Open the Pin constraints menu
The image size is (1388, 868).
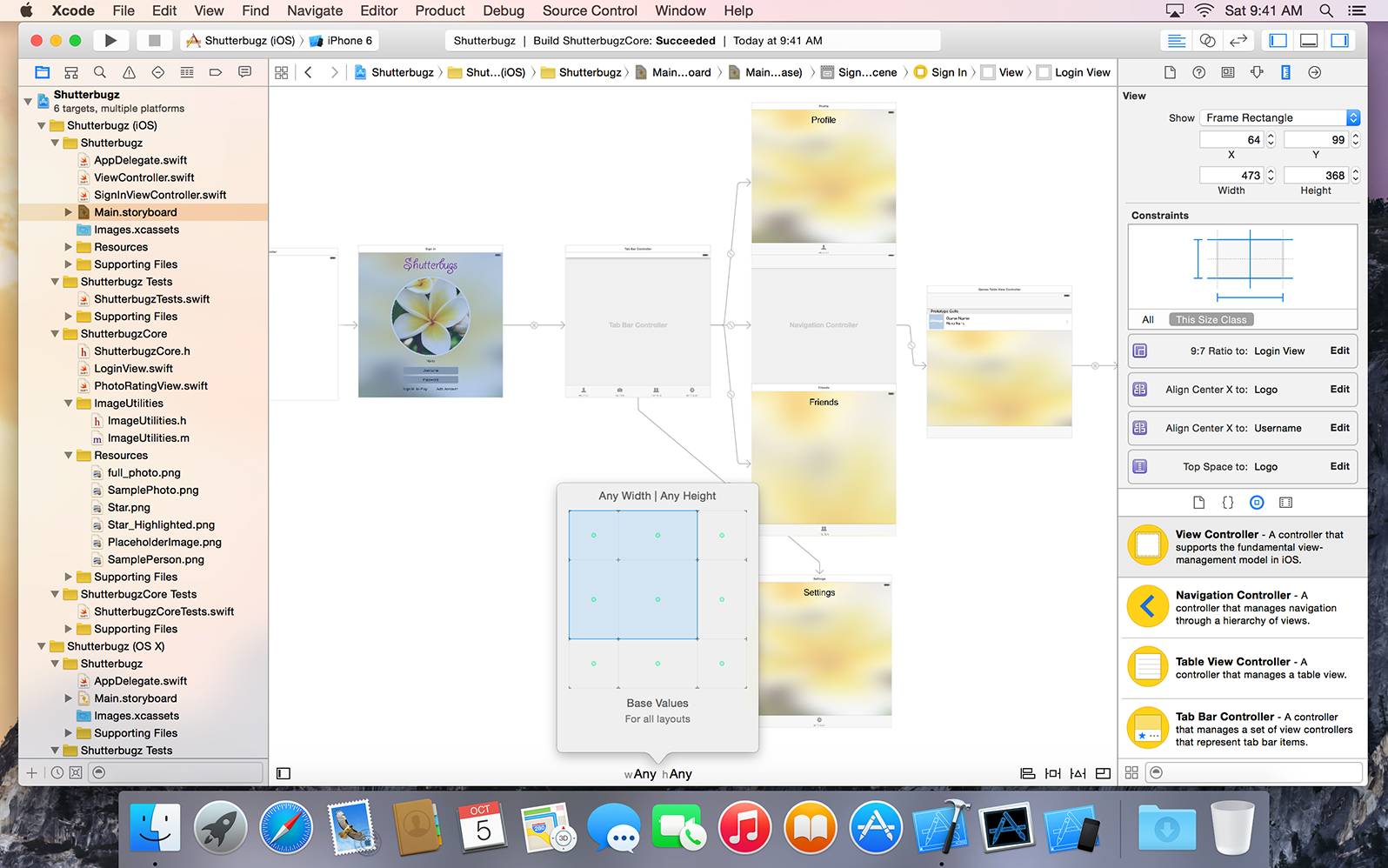pos(1052,773)
